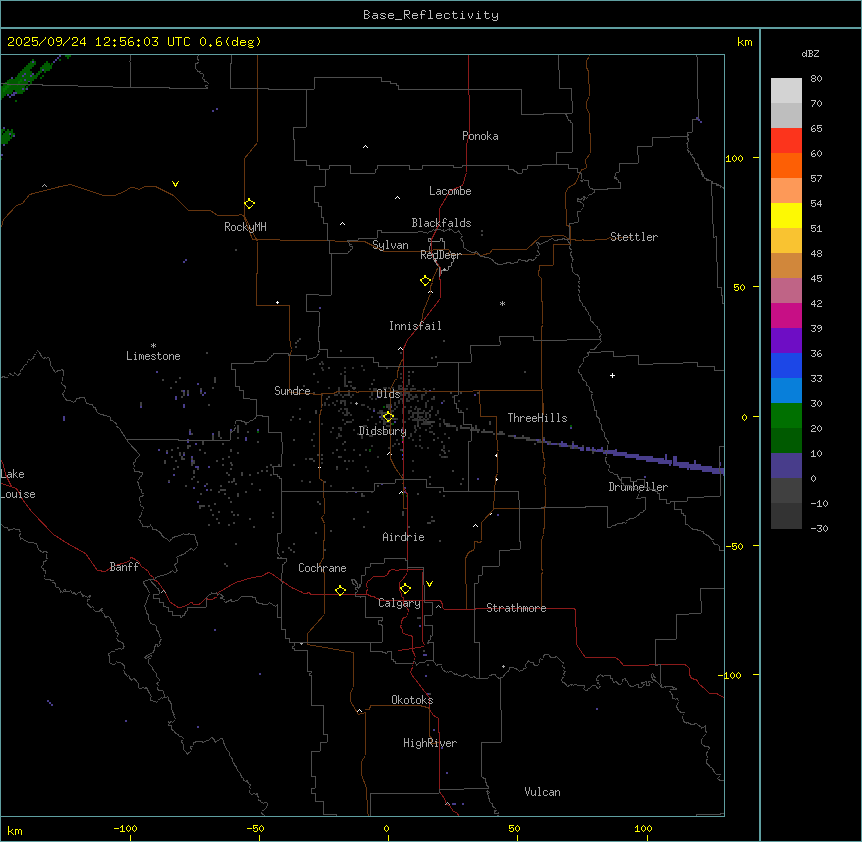This screenshot has width=862, height=842.
Task: Select the asterisk marker east of Innisfail
Action: 502,303
